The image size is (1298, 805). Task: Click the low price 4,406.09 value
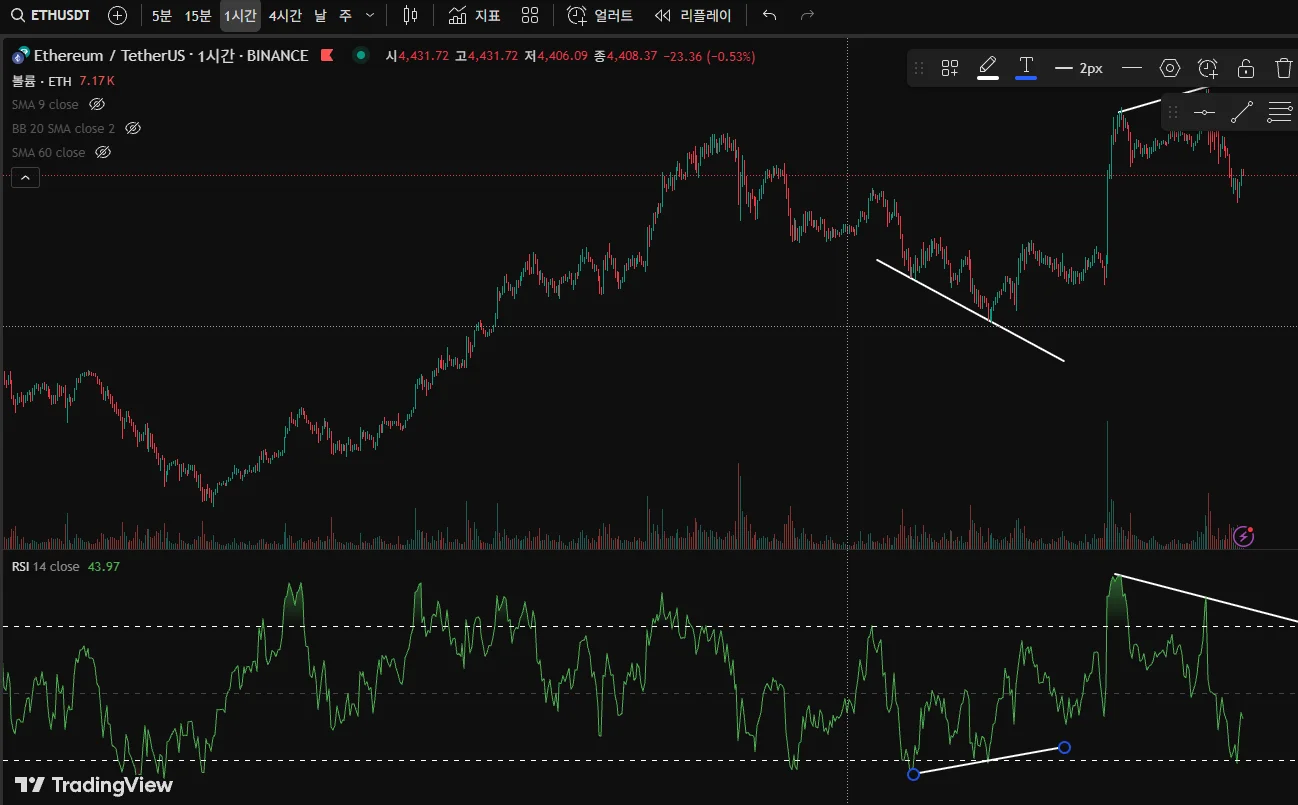563,56
